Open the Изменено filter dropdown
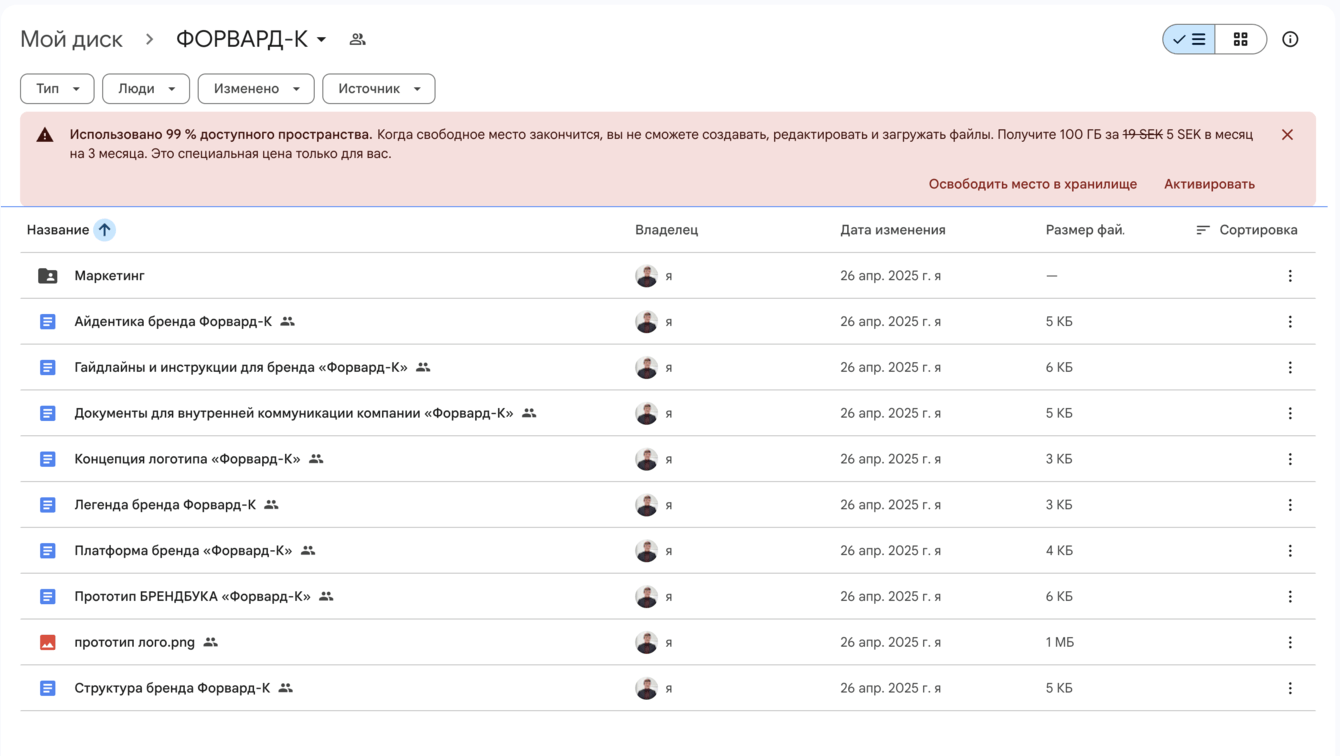Screen dimensions: 1340x756 [x=256, y=89]
